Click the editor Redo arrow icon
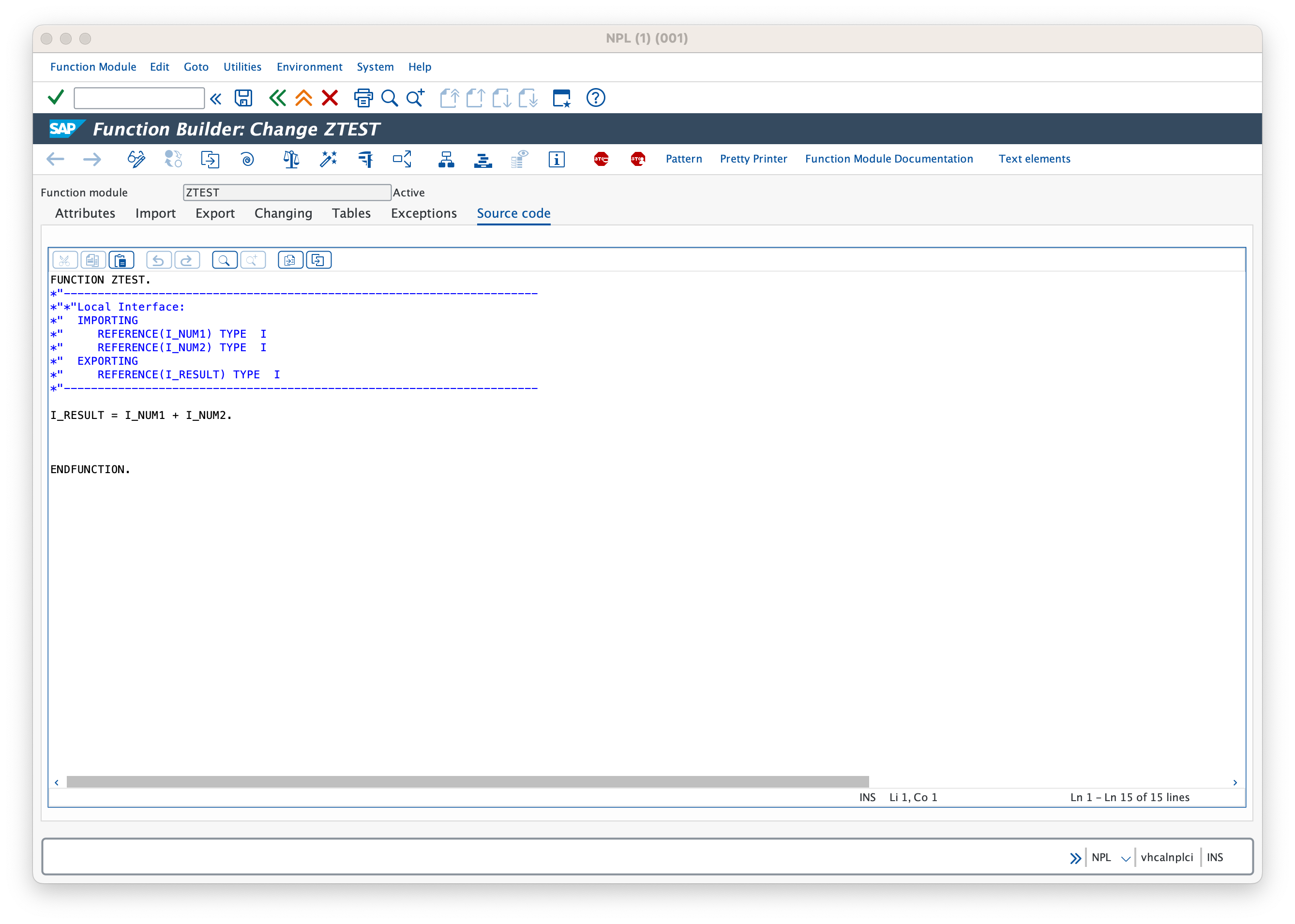 click(187, 261)
